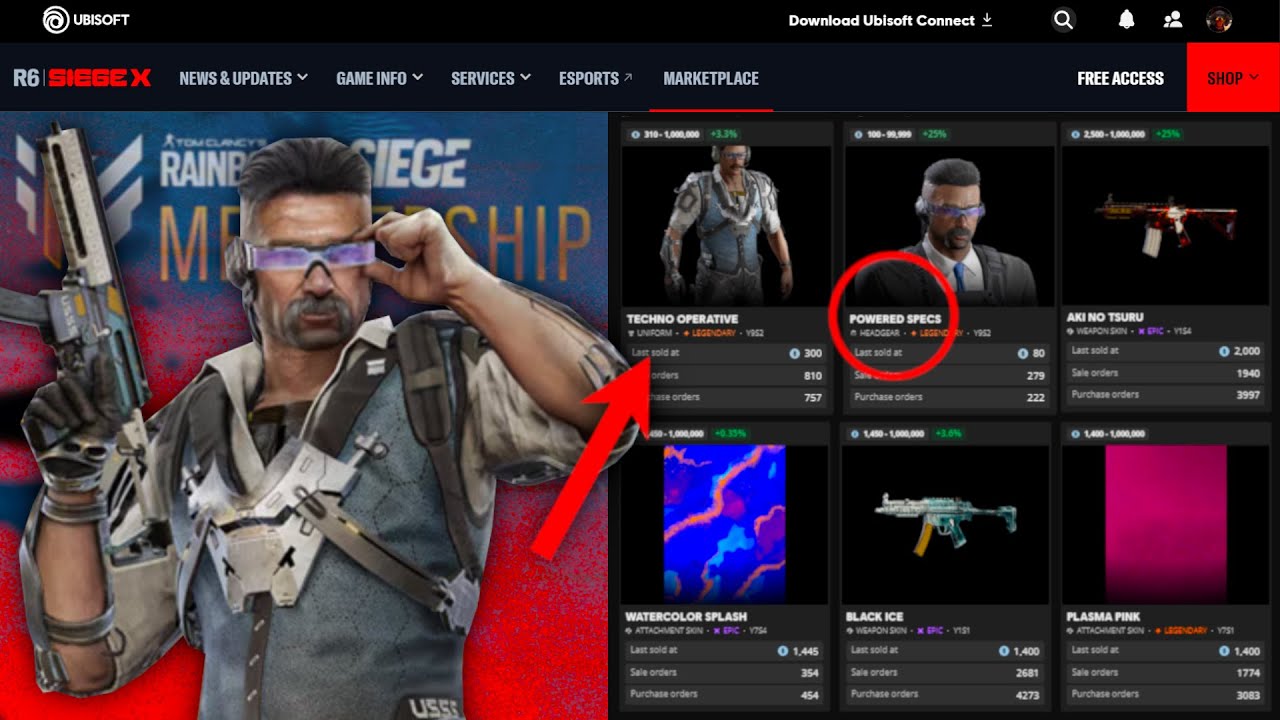Open the Plasma Pink item title
The image size is (1280, 720).
click(x=1103, y=617)
